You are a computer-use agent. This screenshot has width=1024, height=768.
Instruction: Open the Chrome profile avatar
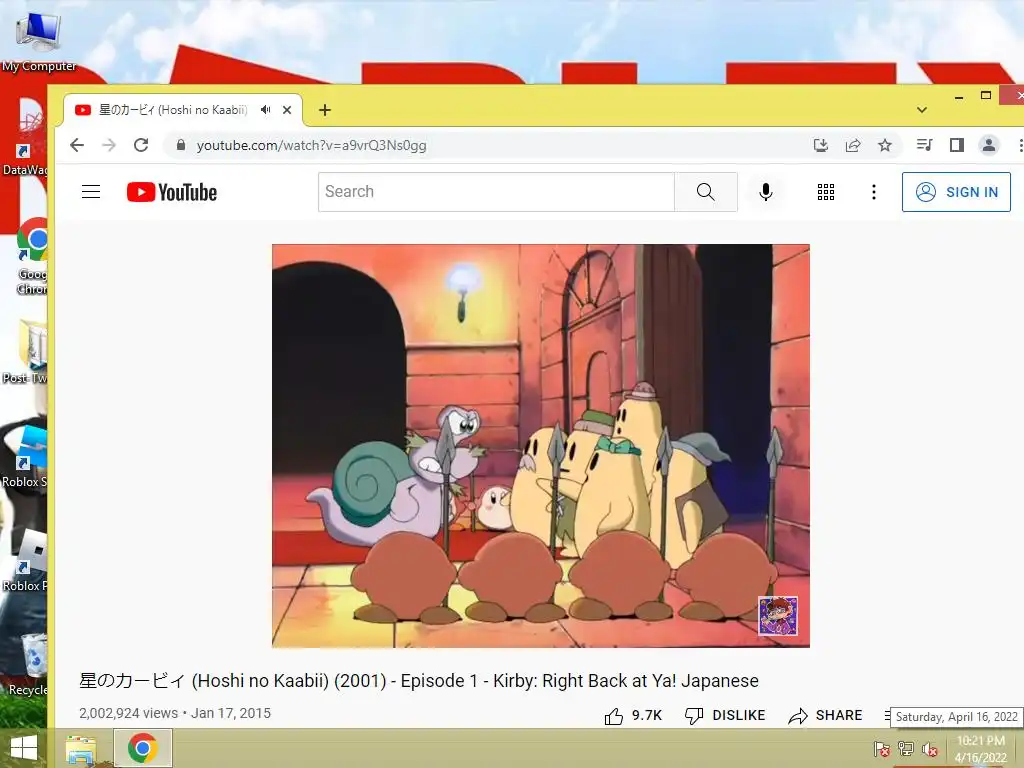coord(989,145)
